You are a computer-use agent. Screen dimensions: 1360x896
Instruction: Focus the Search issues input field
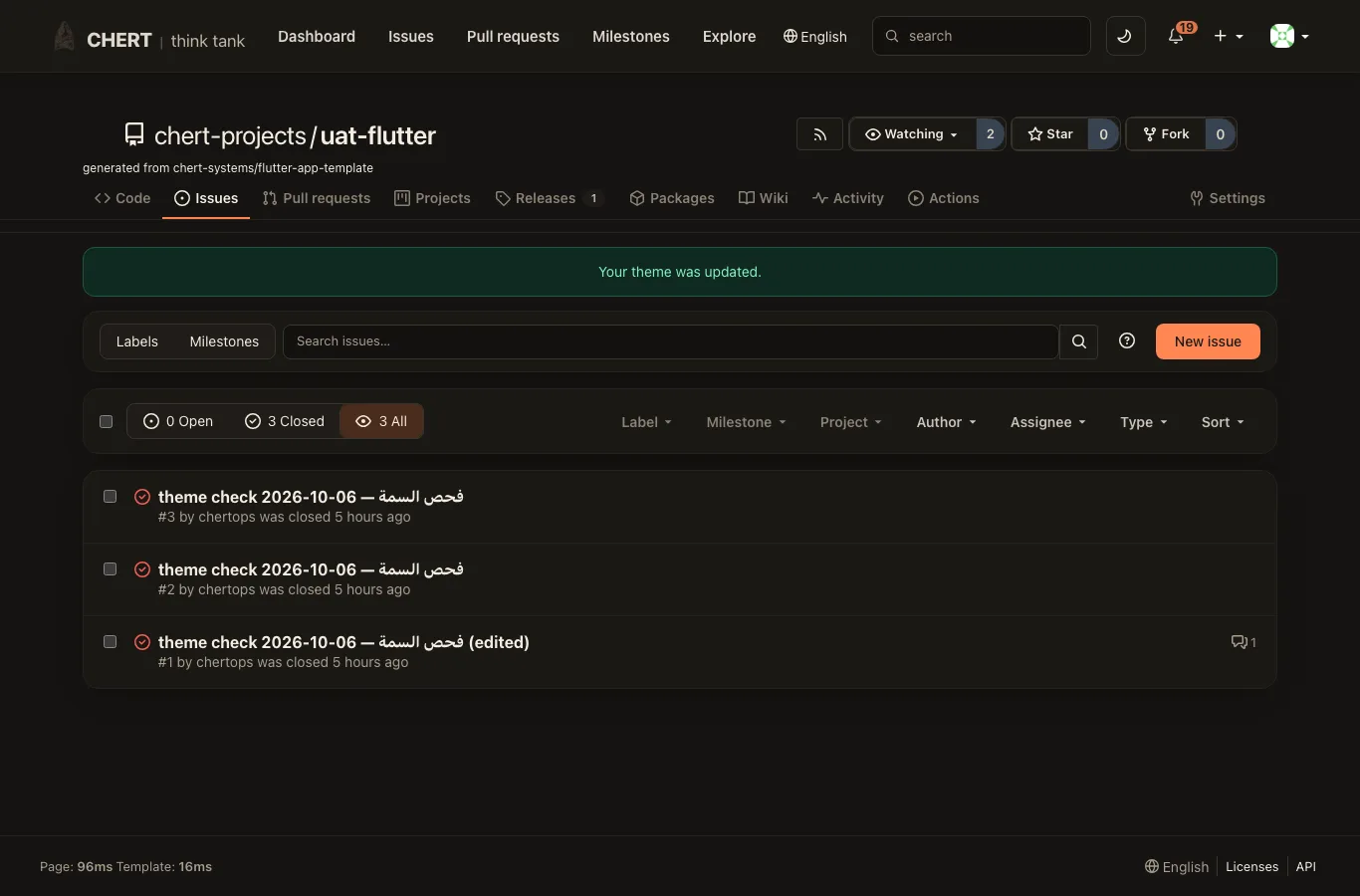[x=670, y=341]
